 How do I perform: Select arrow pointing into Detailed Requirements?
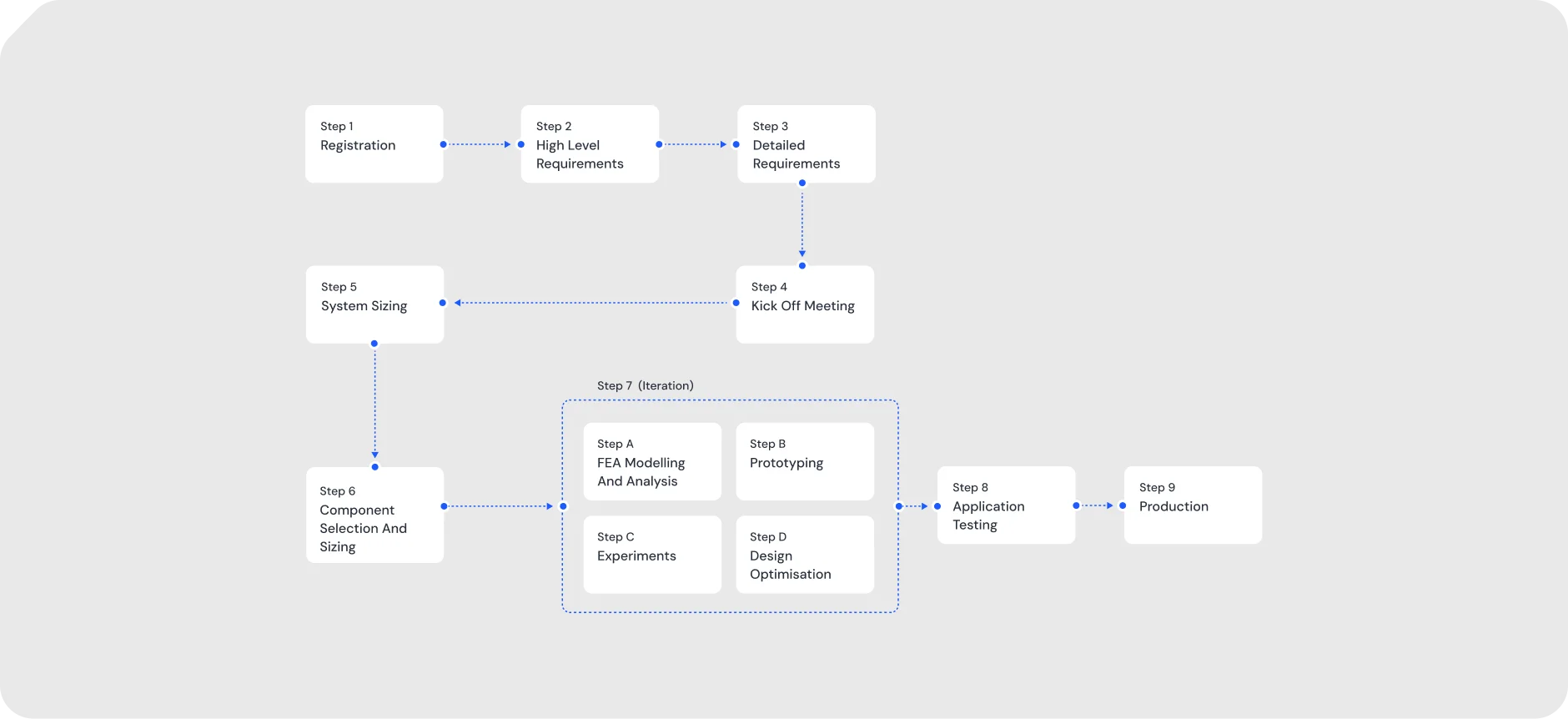tap(696, 144)
